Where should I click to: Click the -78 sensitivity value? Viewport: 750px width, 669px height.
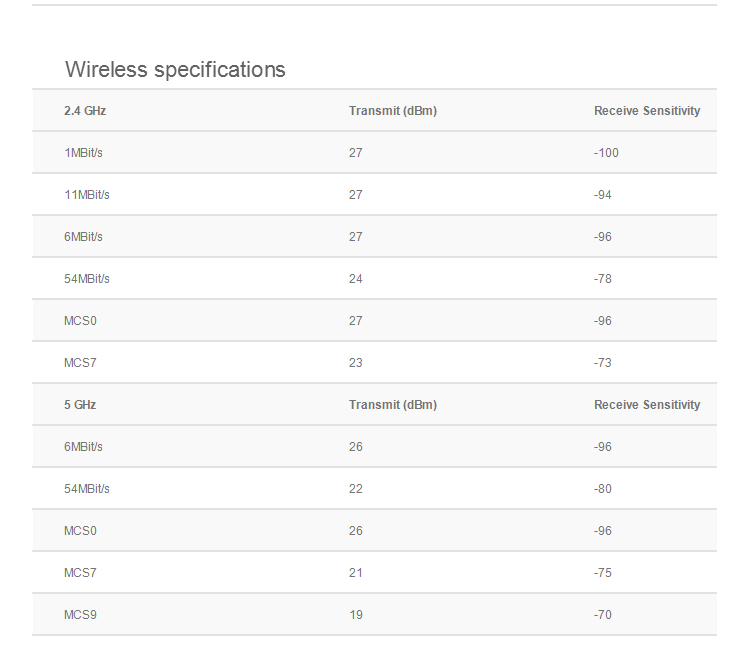click(603, 279)
